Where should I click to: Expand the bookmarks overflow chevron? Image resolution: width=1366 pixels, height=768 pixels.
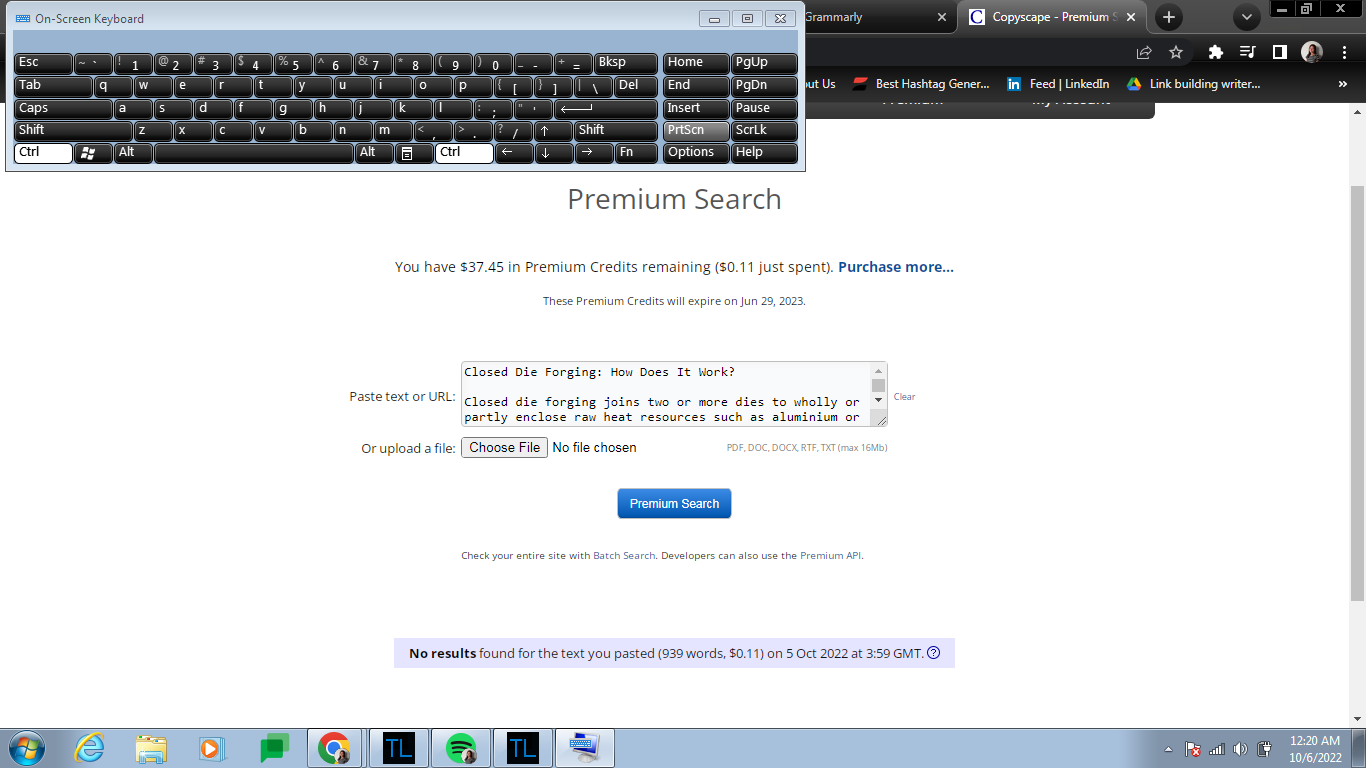[x=1342, y=84]
